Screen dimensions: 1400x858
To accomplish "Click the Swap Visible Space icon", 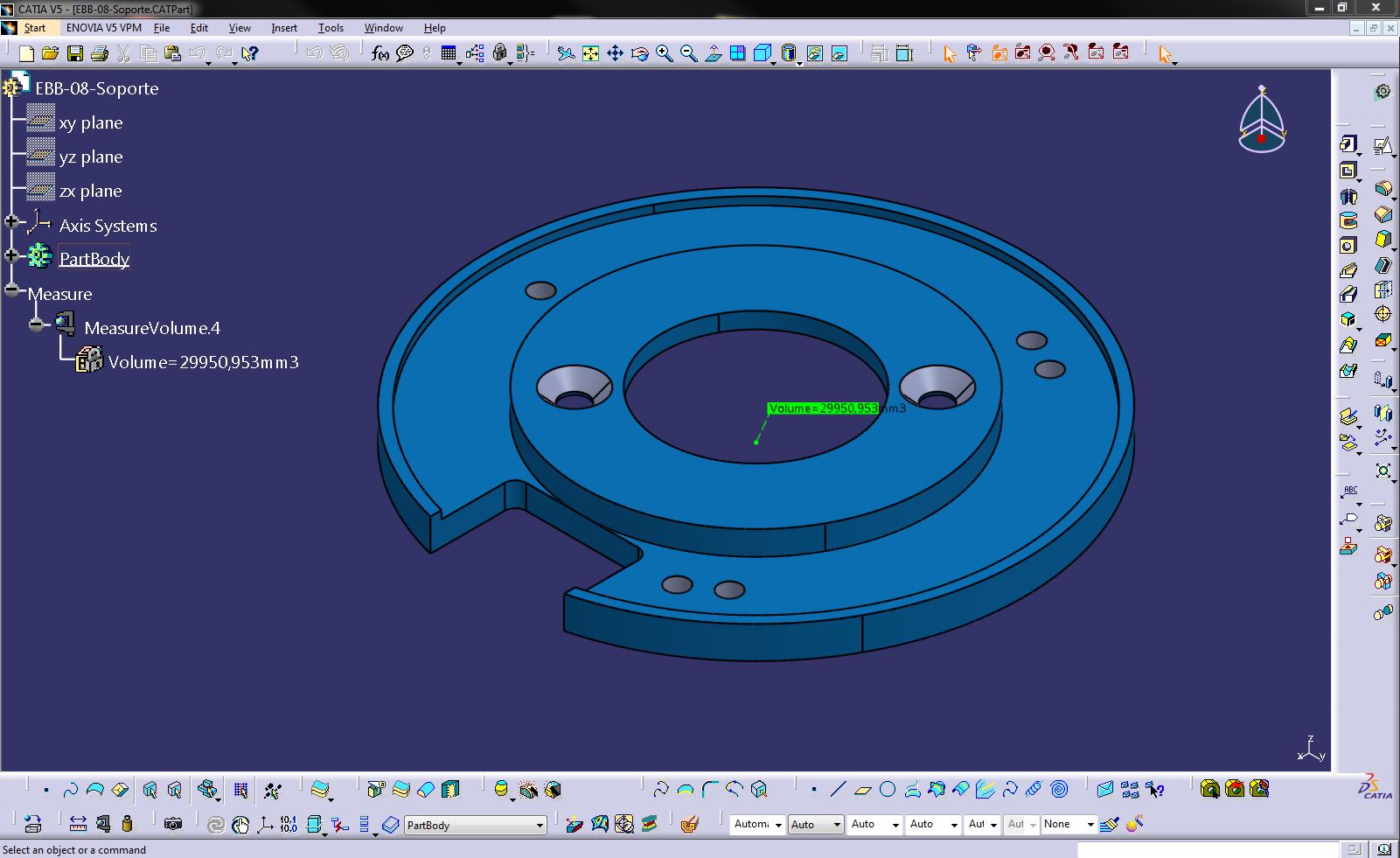I will [x=839, y=54].
